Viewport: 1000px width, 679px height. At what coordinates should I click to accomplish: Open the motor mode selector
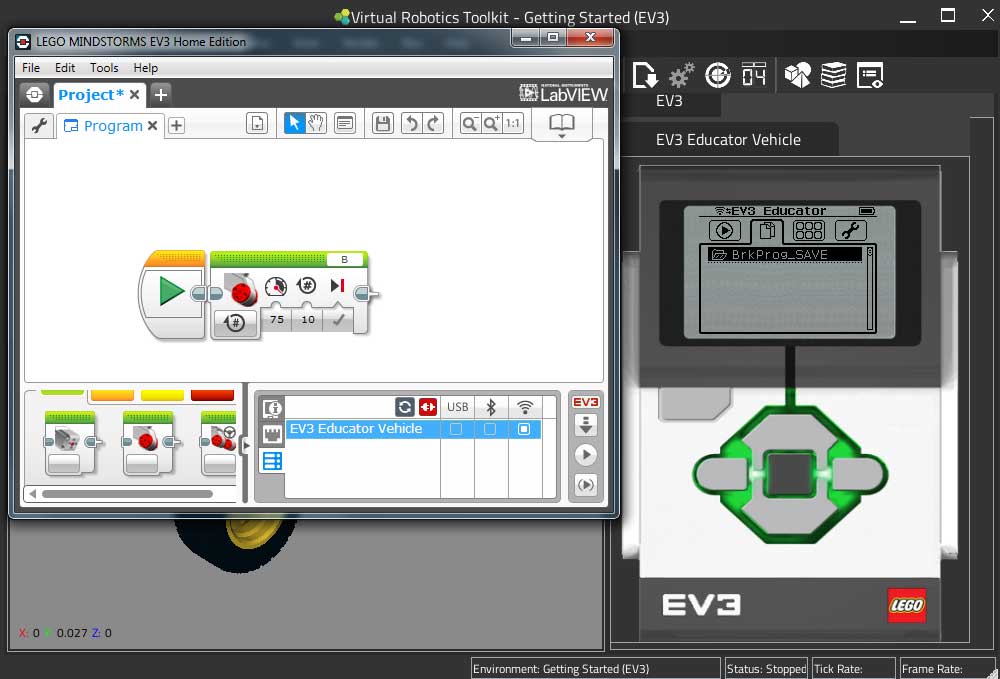tap(235, 323)
